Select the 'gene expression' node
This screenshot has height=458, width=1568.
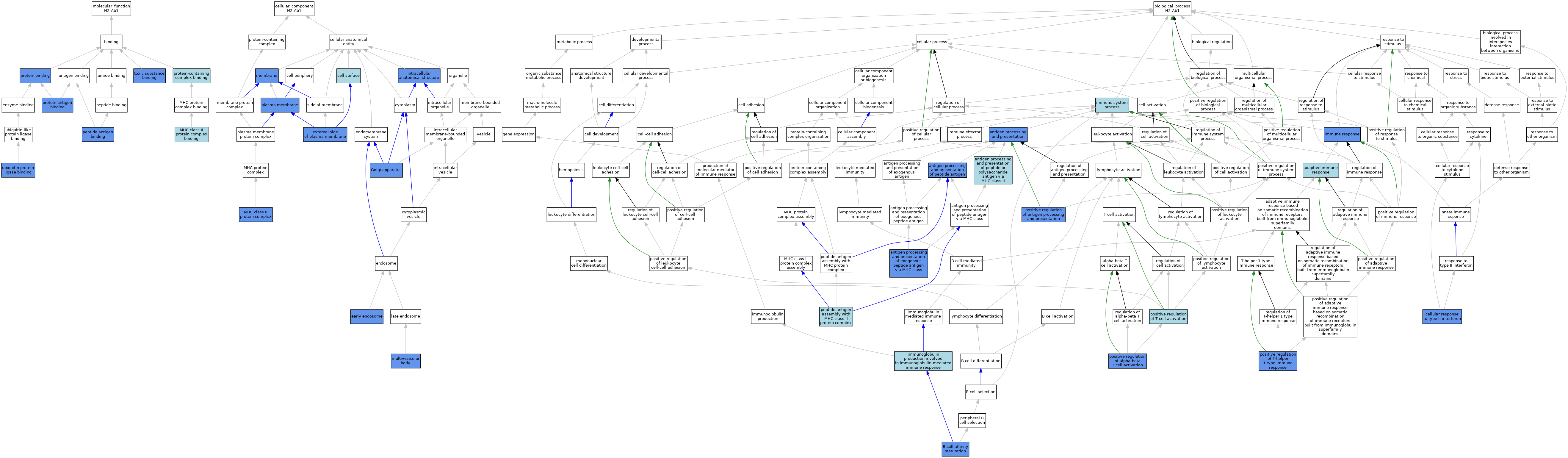(x=519, y=134)
